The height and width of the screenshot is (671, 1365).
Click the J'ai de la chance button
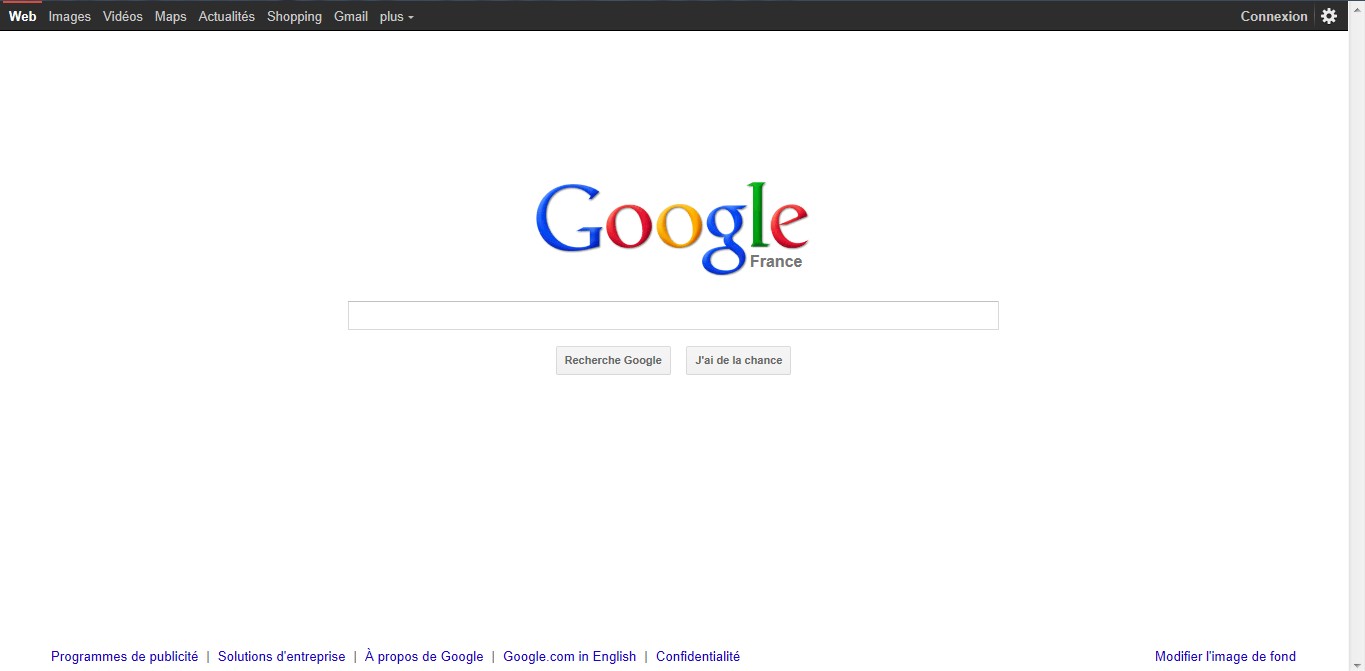(738, 360)
